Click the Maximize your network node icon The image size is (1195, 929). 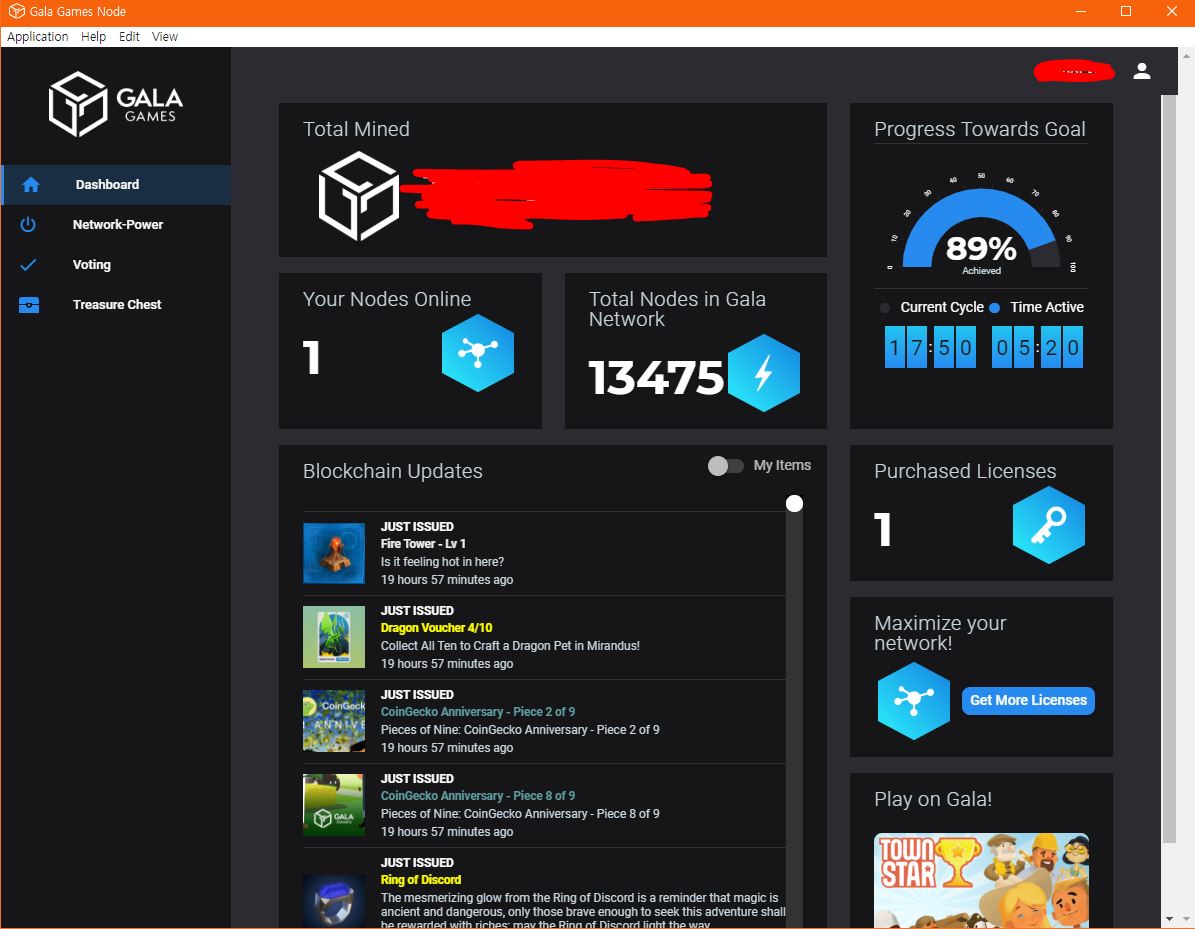[x=914, y=700]
